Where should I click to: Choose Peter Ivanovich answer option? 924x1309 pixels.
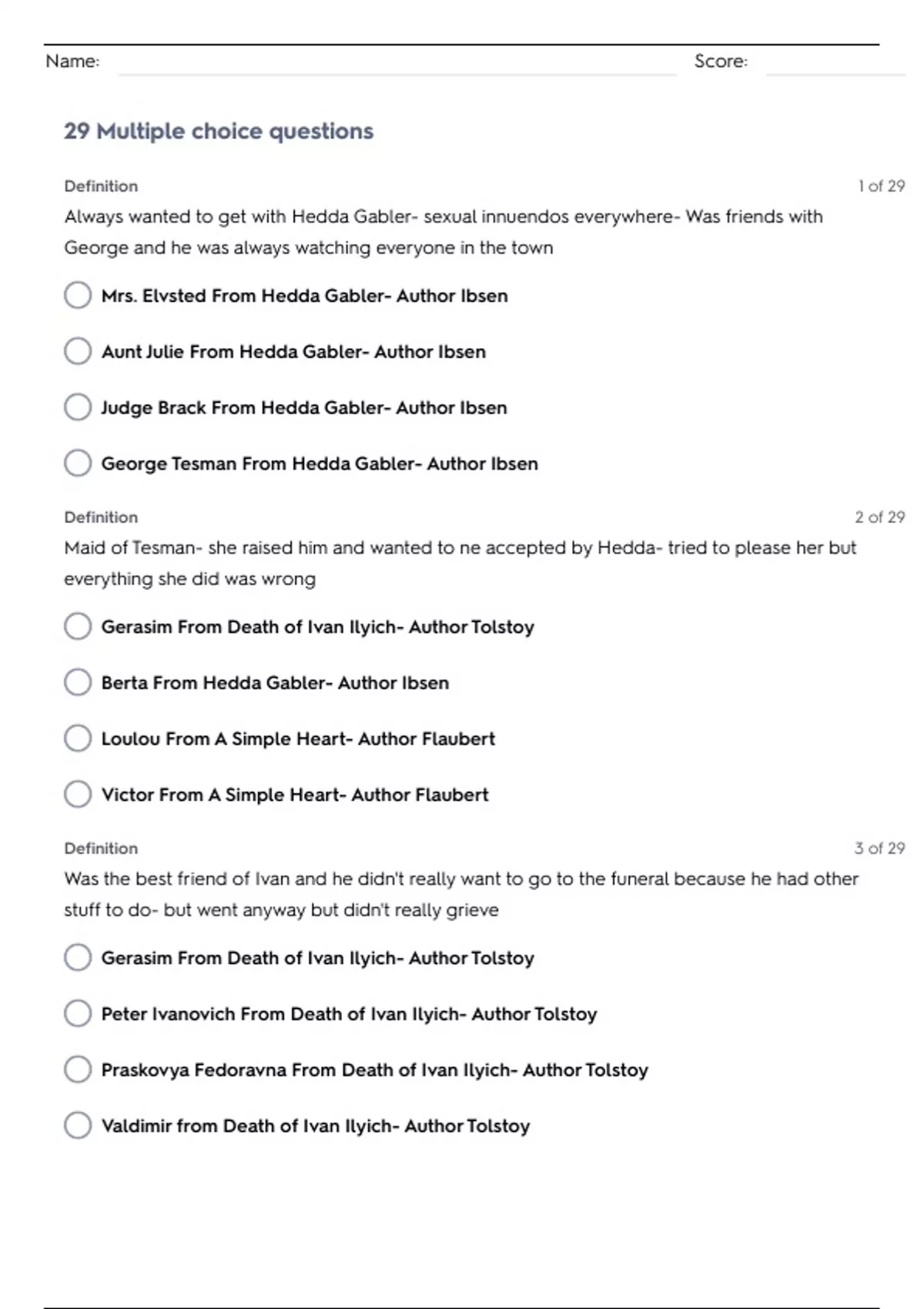pyautogui.click(x=78, y=1013)
